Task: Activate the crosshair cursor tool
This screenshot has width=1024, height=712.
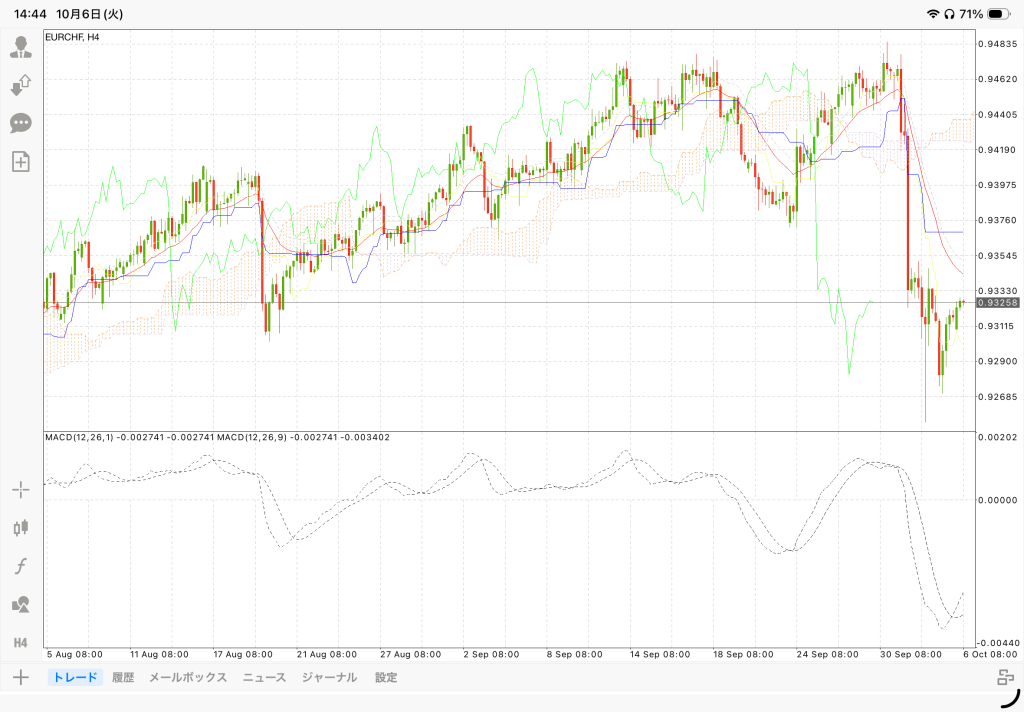Action: click(x=21, y=489)
